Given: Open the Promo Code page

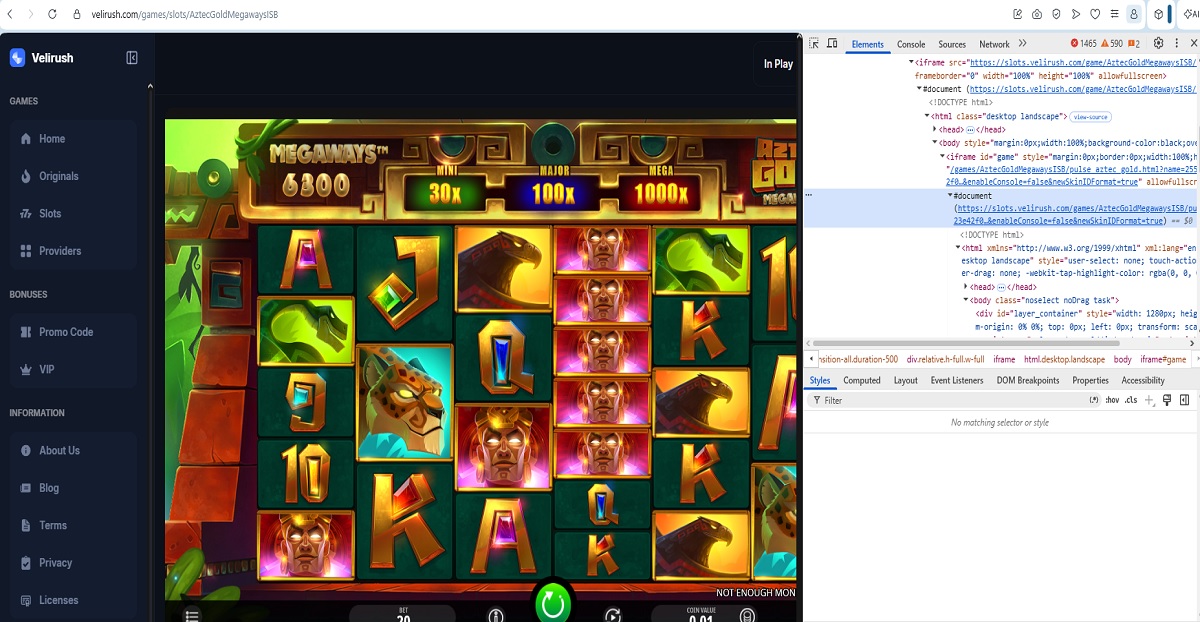Looking at the screenshot, I should (72, 332).
